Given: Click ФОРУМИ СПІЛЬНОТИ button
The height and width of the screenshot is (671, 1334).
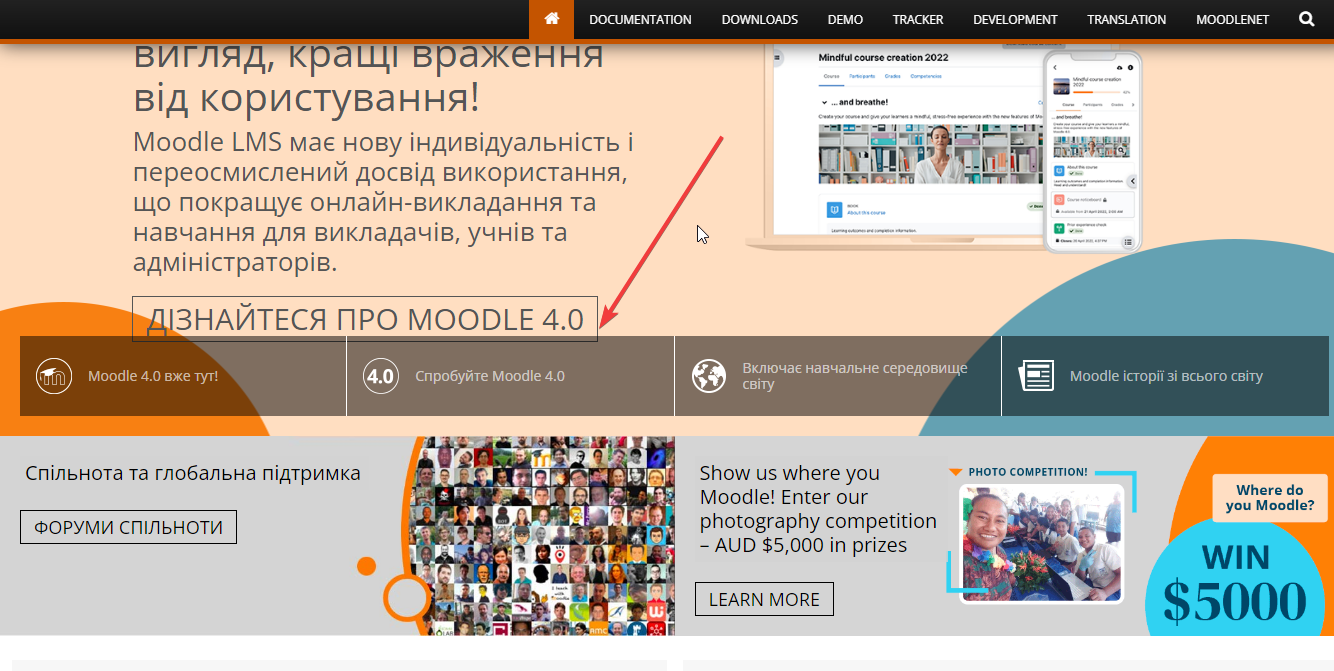Looking at the screenshot, I should click(128, 527).
